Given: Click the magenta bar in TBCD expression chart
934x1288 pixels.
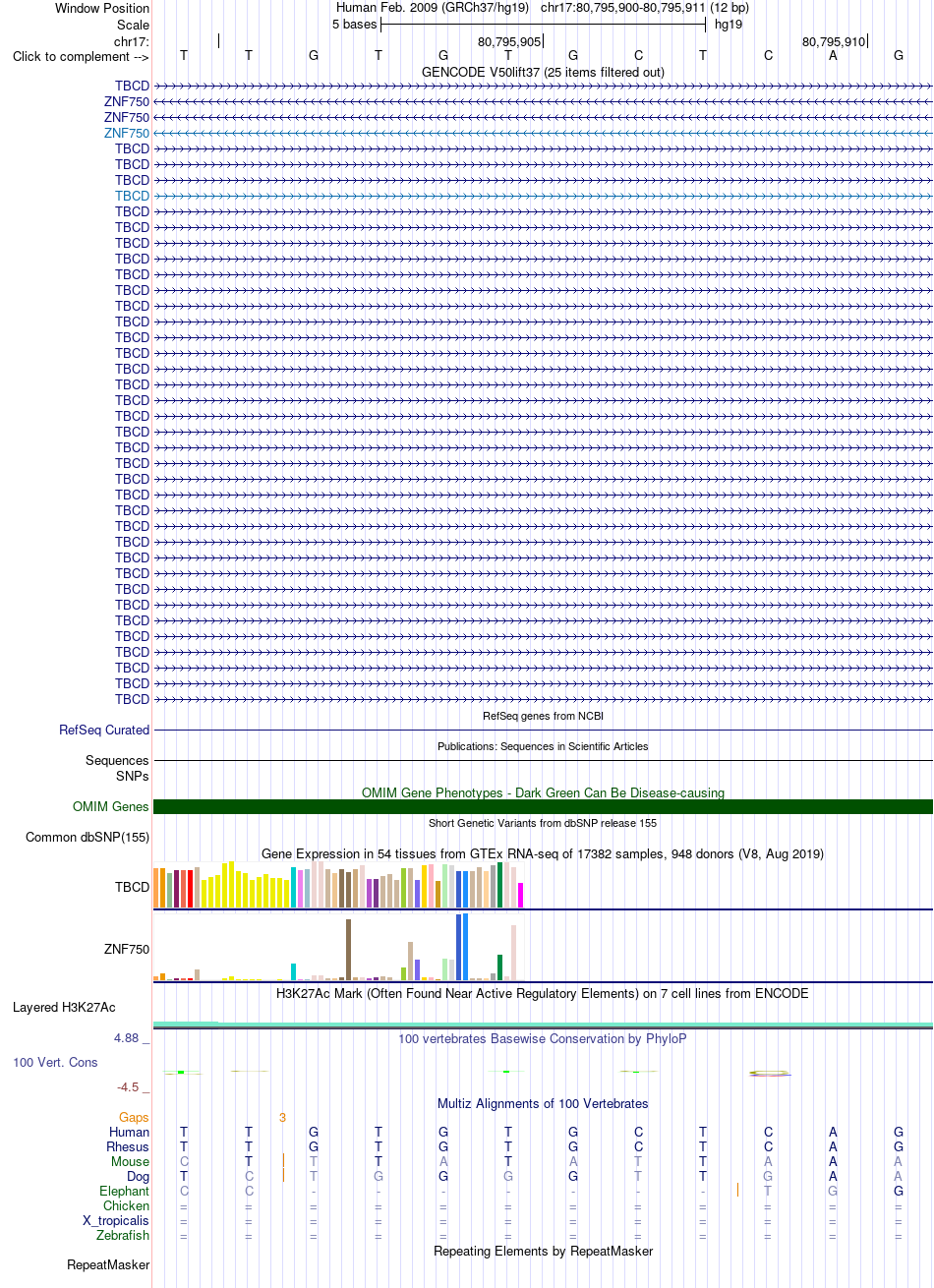Looking at the screenshot, I should click(x=520, y=895).
